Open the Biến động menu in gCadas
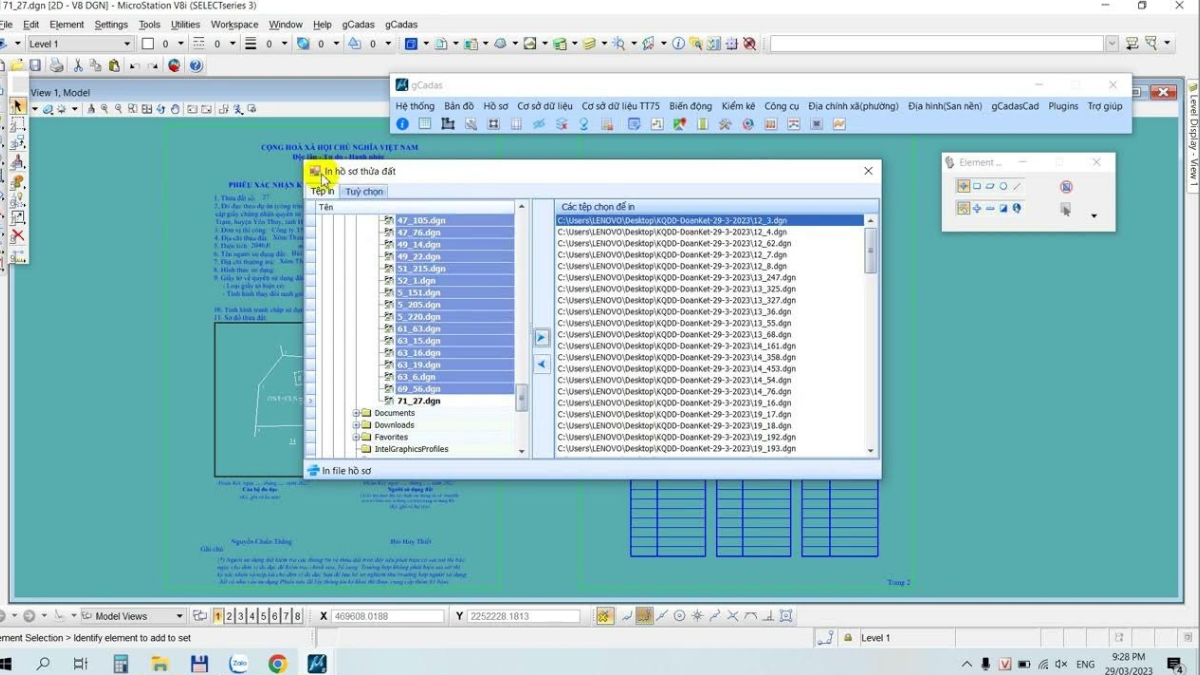 tap(691, 106)
